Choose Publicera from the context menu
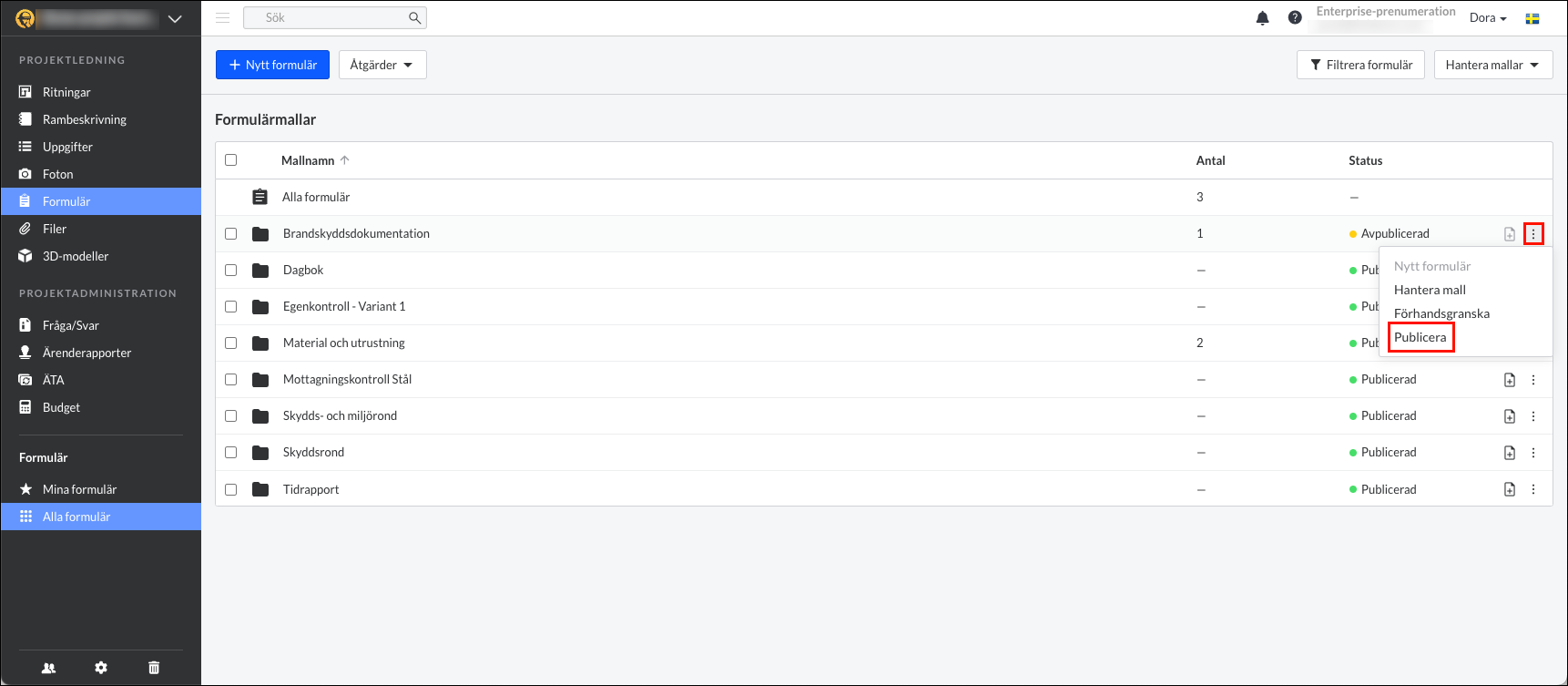Image resolution: width=1568 pixels, height=686 pixels. coord(1420,337)
